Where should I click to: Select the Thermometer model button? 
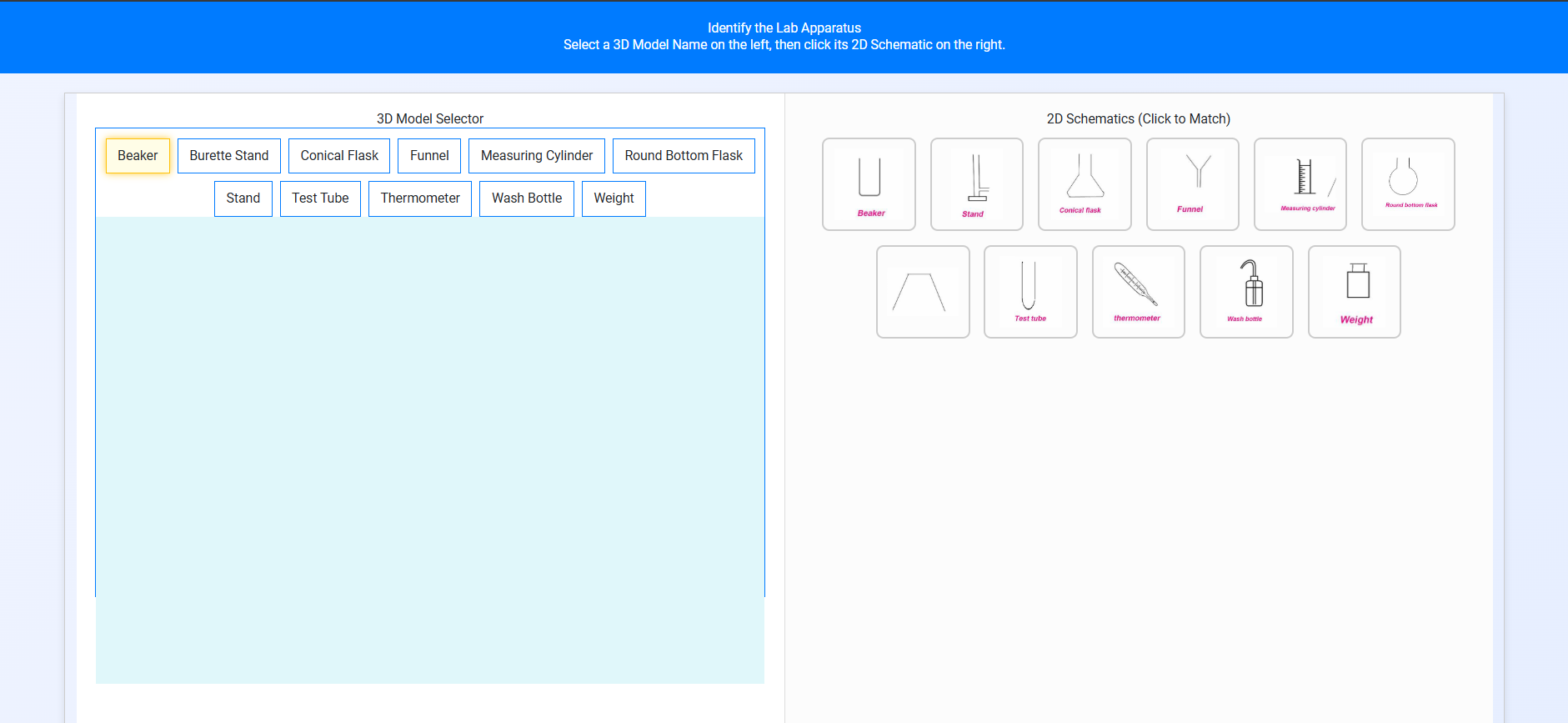pyautogui.click(x=420, y=198)
